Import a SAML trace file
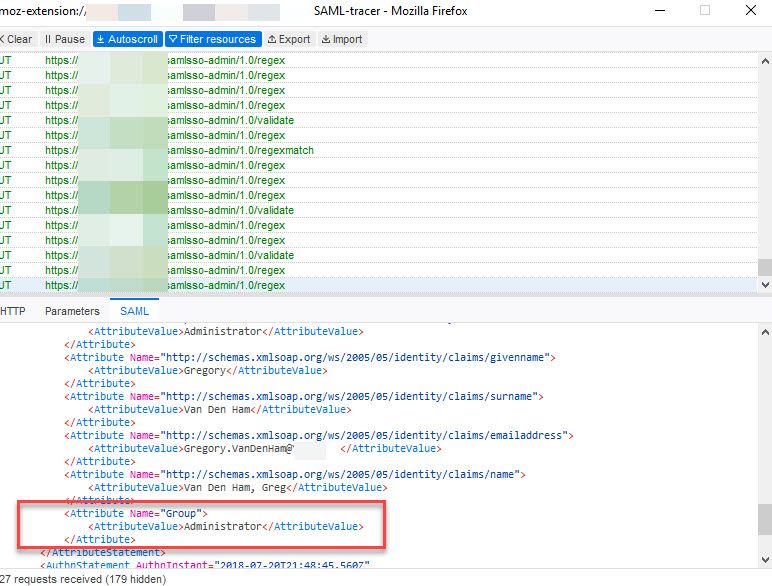Viewport: 772px width, 586px height. pyautogui.click(x=342, y=39)
